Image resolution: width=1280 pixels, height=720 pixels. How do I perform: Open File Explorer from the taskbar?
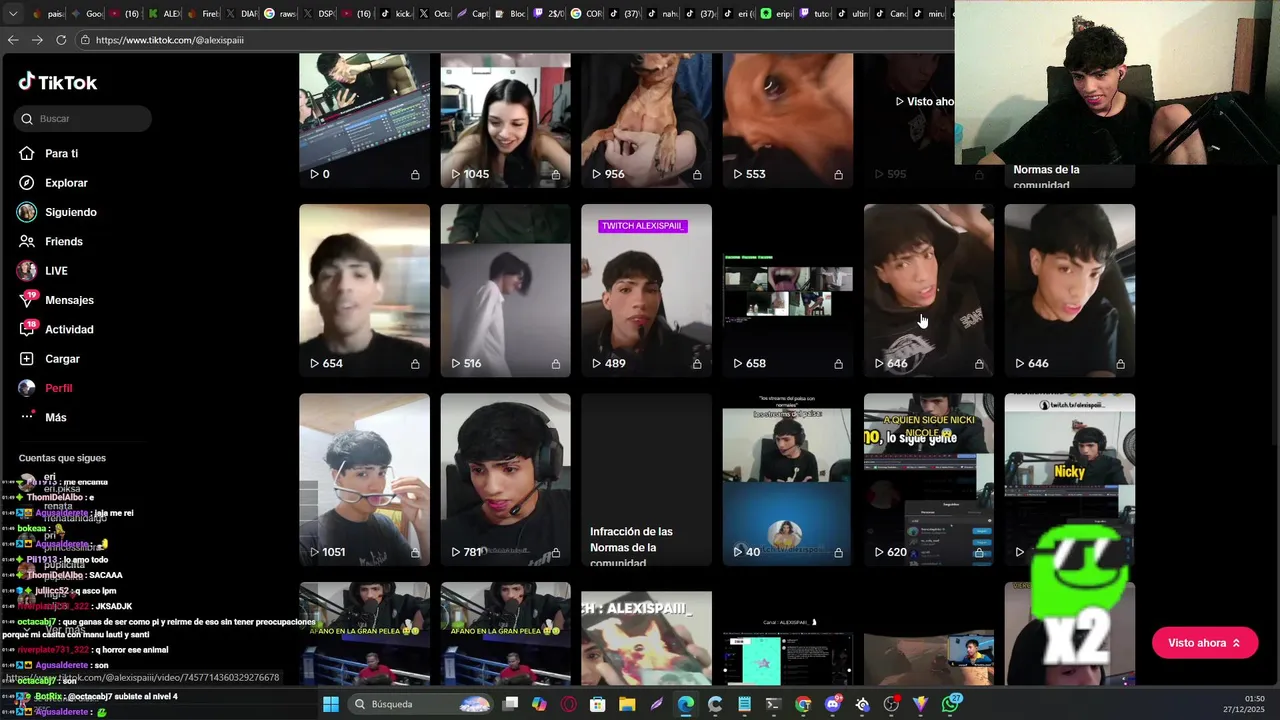[x=627, y=704]
